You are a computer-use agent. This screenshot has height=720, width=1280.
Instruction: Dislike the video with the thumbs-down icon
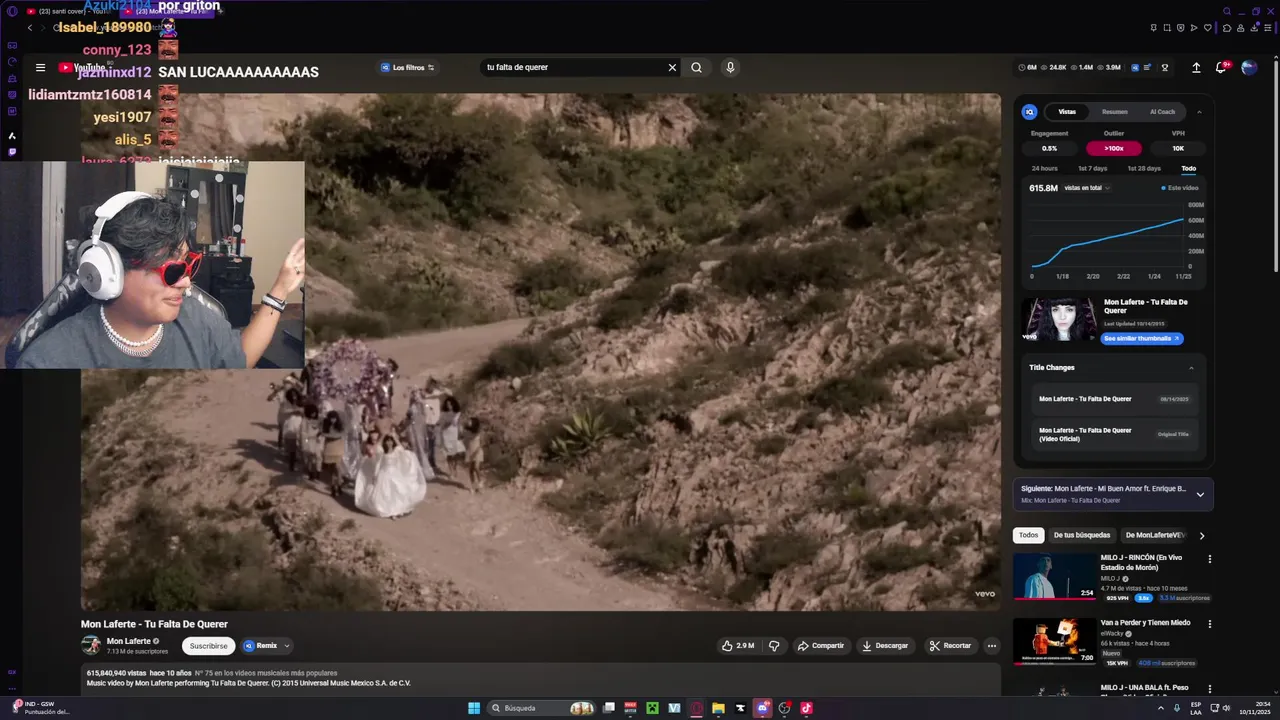click(x=774, y=646)
